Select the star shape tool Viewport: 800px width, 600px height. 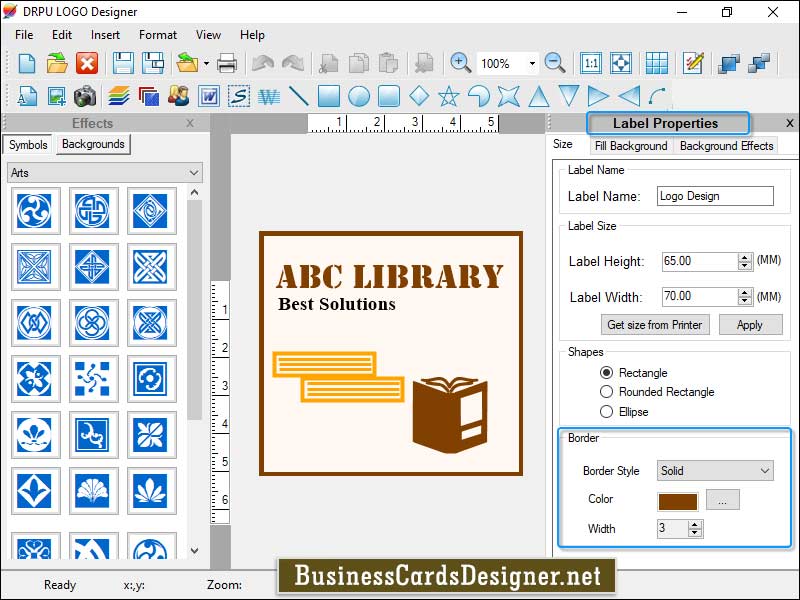tap(448, 97)
